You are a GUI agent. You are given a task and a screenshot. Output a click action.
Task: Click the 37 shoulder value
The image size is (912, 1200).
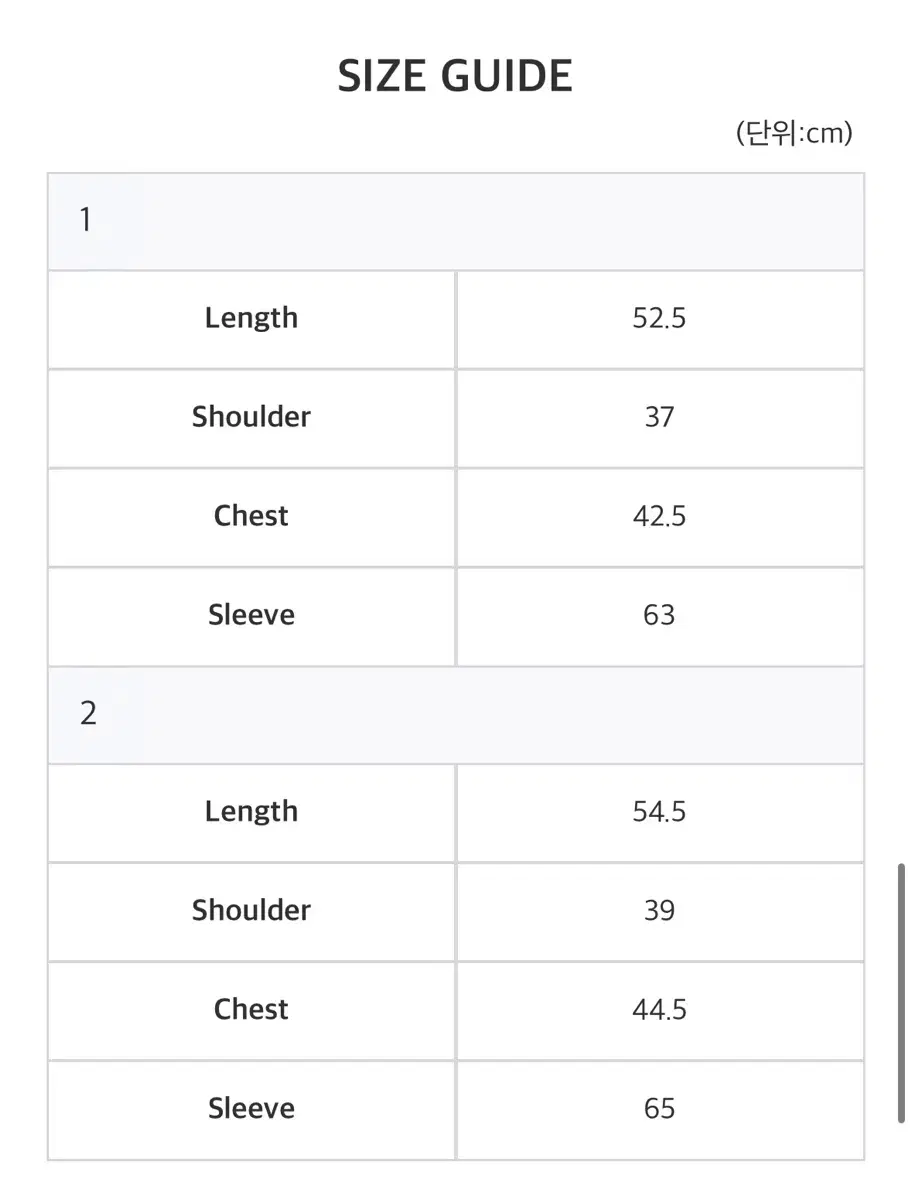pyautogui.click(x=660, y=417)
